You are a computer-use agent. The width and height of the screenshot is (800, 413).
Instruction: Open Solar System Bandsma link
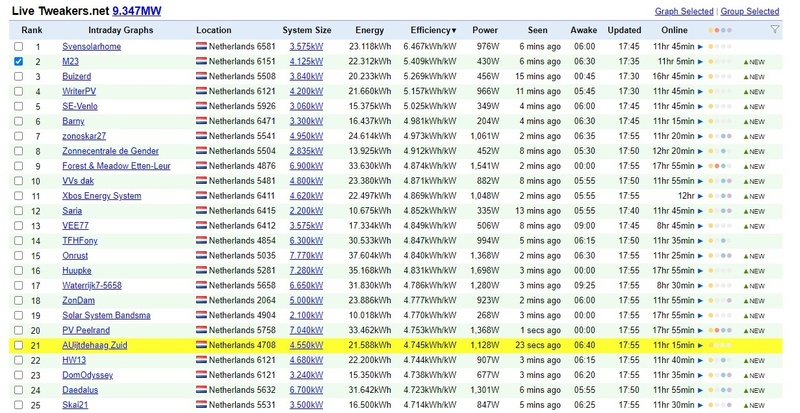106,315
